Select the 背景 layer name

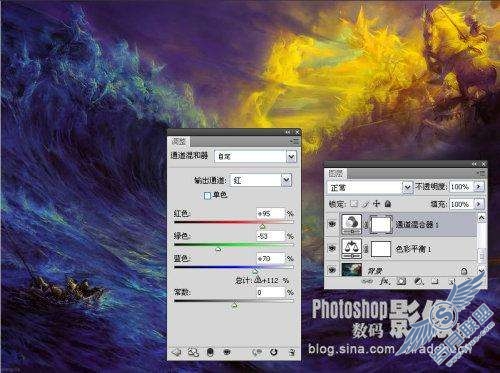[375, 271]
